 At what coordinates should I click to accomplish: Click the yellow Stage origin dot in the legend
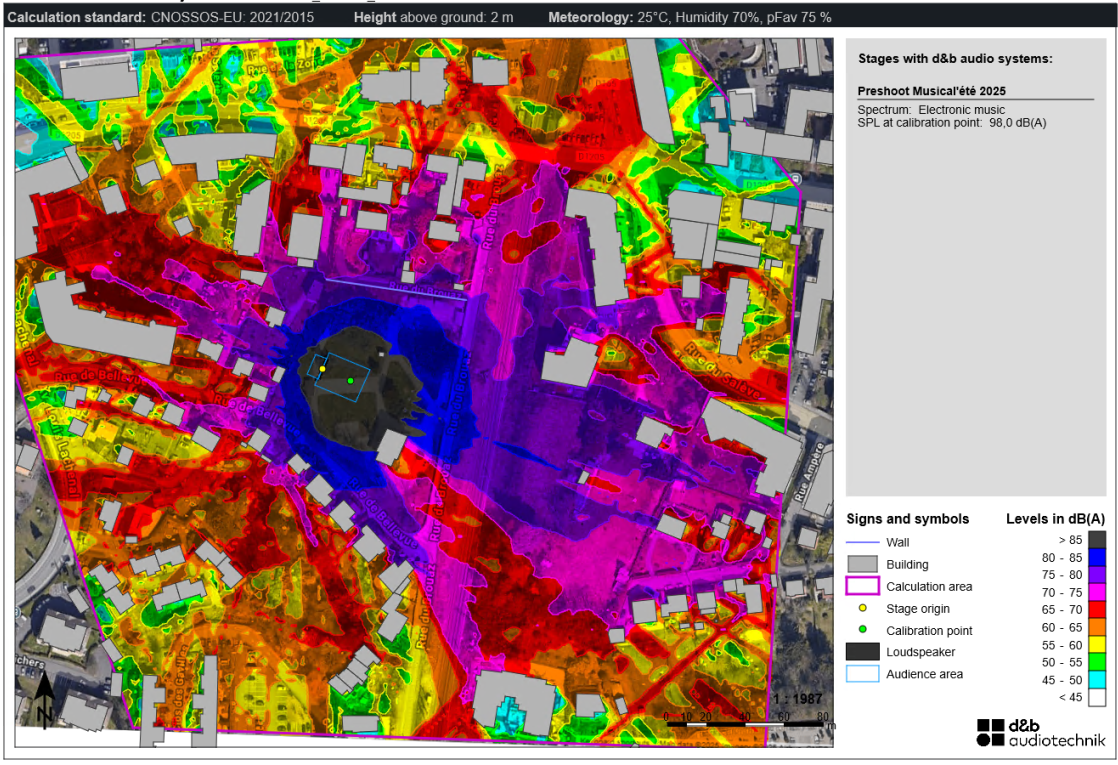[862, 609]
